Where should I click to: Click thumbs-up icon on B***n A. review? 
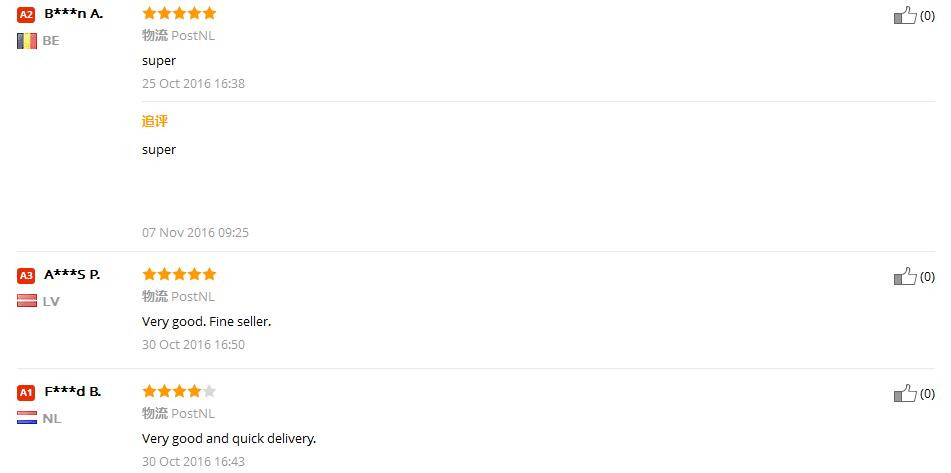click(x=904, y=15)
